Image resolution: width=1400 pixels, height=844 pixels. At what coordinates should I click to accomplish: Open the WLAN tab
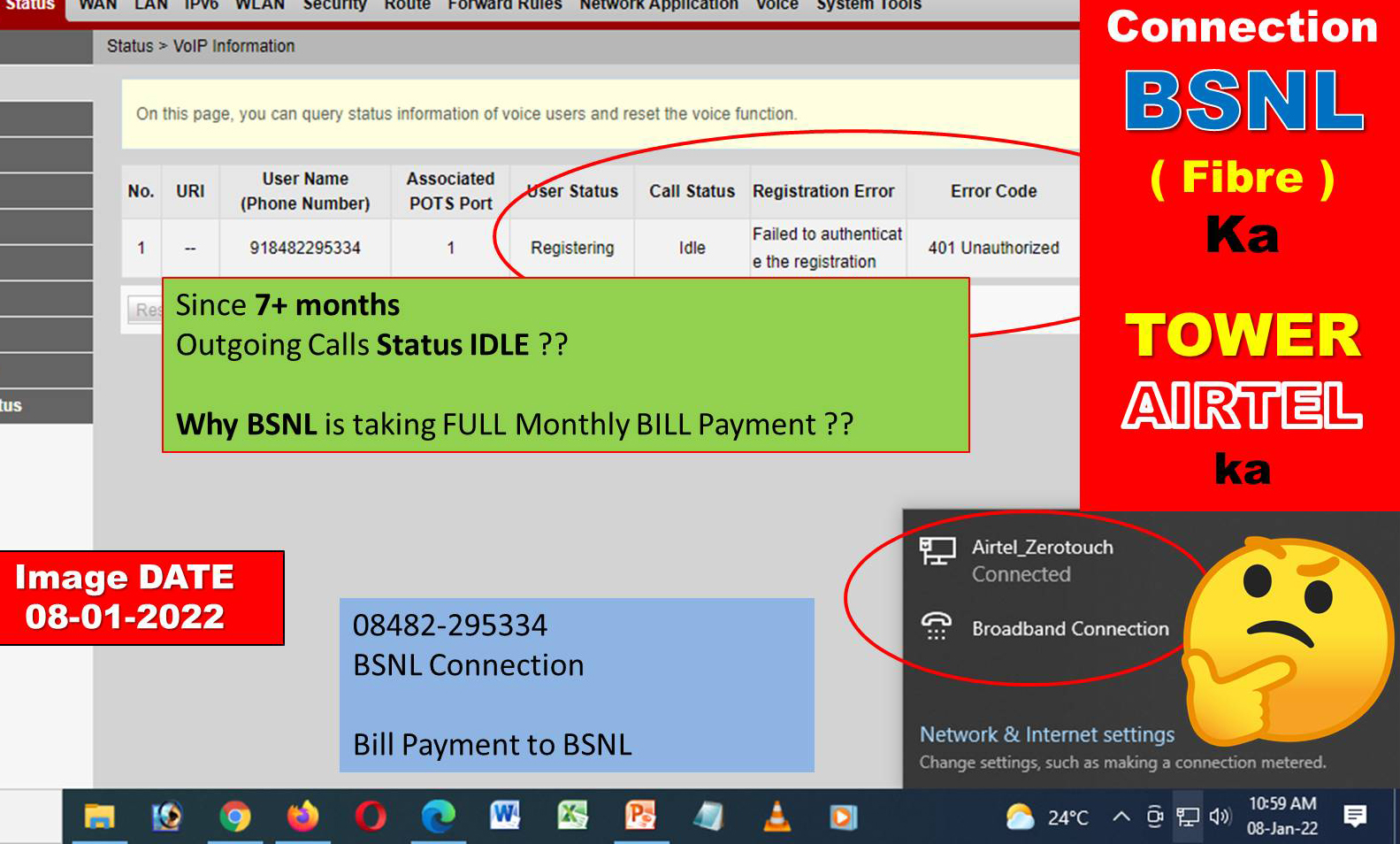(260, 5)
